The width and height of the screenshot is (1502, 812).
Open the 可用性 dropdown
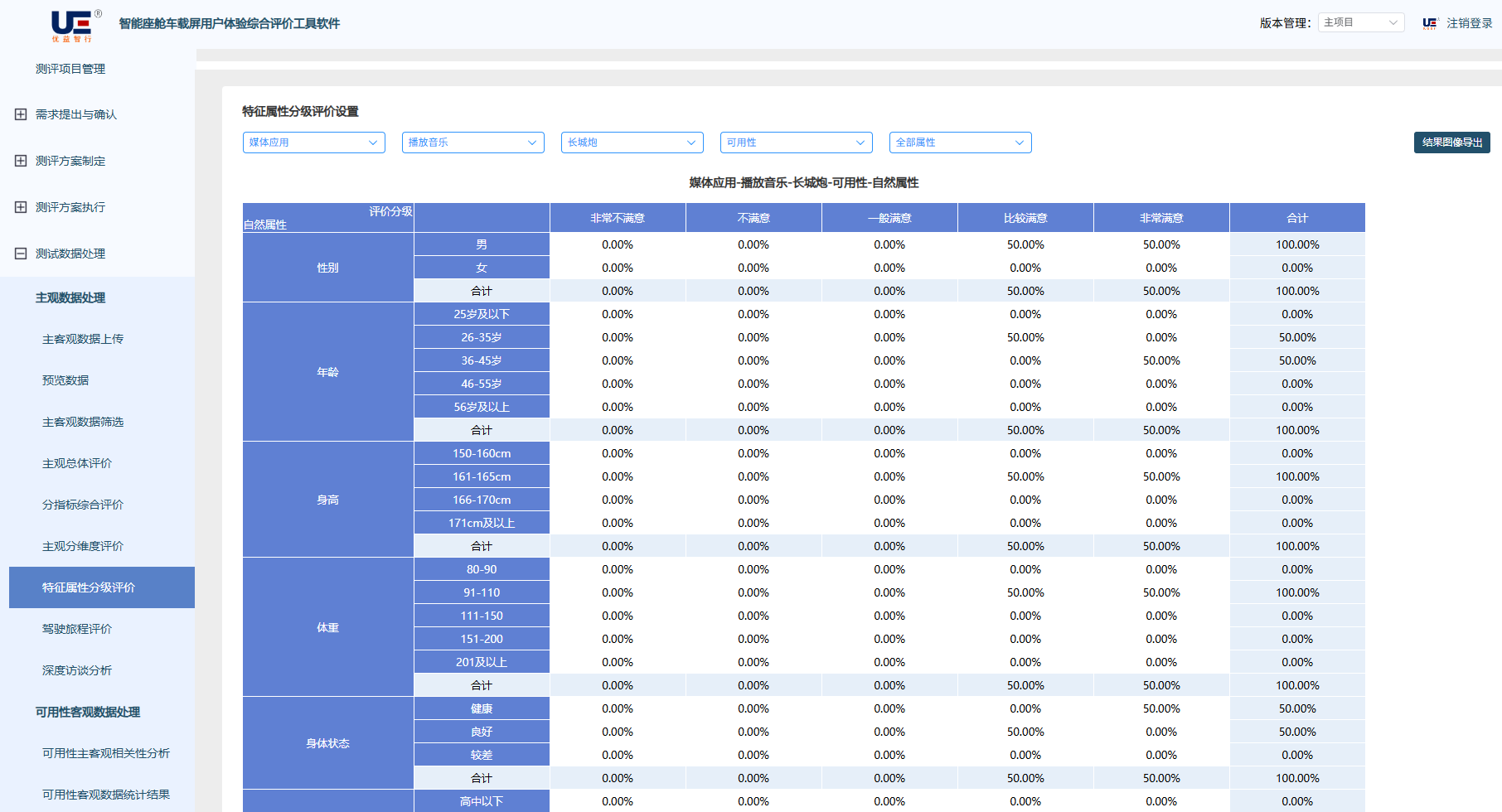[x=797, y=143]
